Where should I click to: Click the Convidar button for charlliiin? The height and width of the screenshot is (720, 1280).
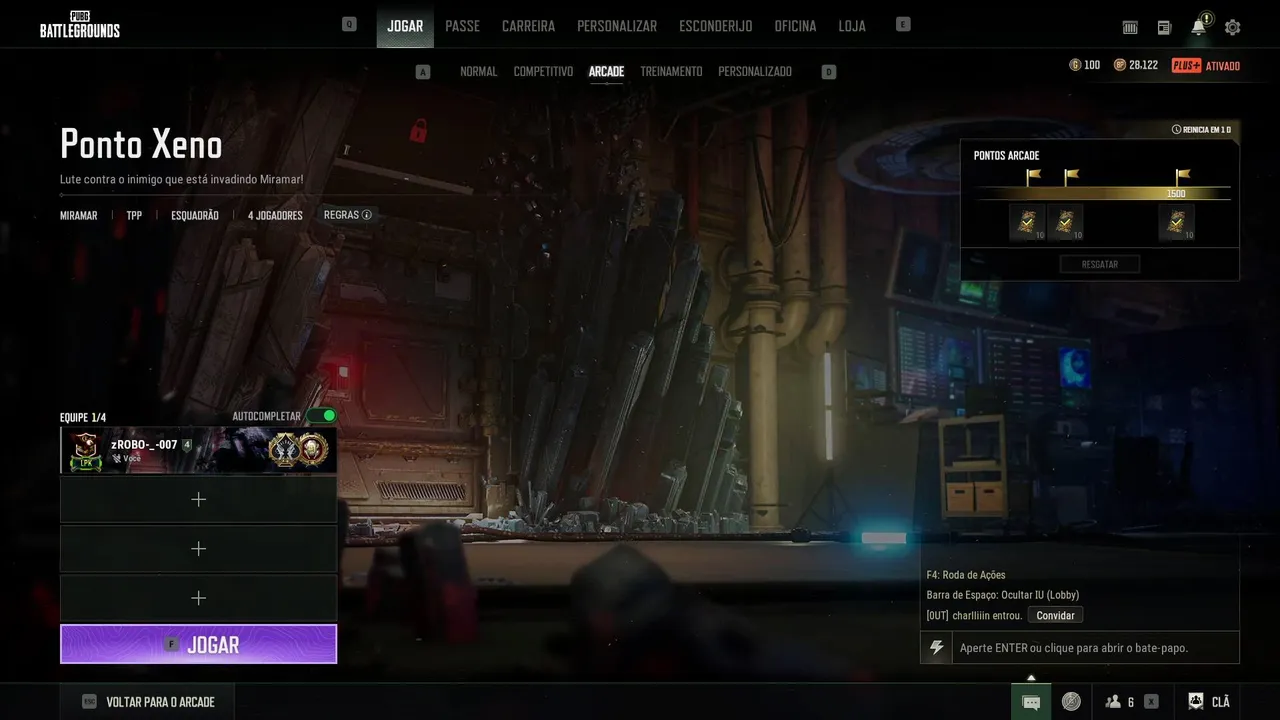click(1055, 615)
